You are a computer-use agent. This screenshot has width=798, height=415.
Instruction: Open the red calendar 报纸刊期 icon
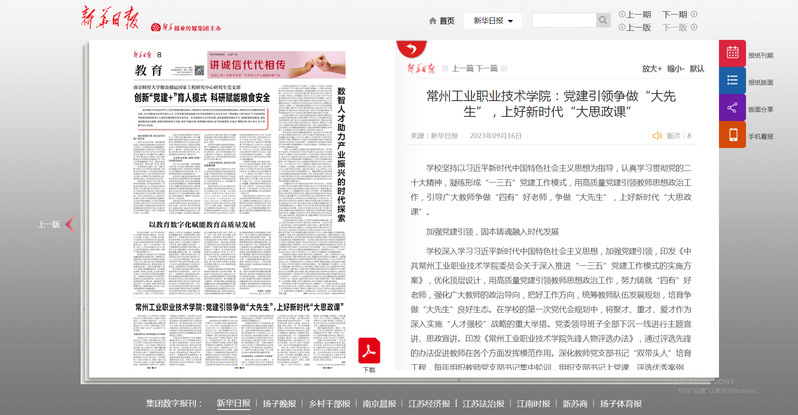733,54
